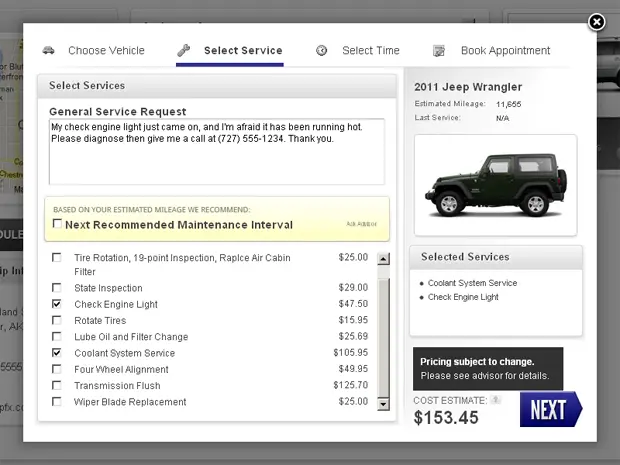Click the Select Services panel header
Screen dimensions: 620x465
(x=217, y=86)
